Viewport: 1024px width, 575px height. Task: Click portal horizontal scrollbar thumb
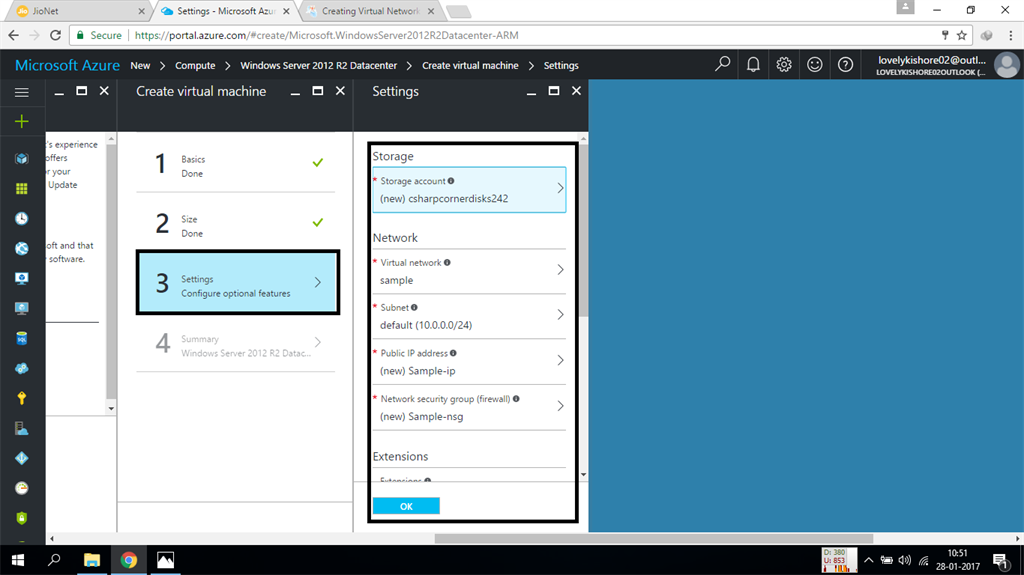pos(654,538)
